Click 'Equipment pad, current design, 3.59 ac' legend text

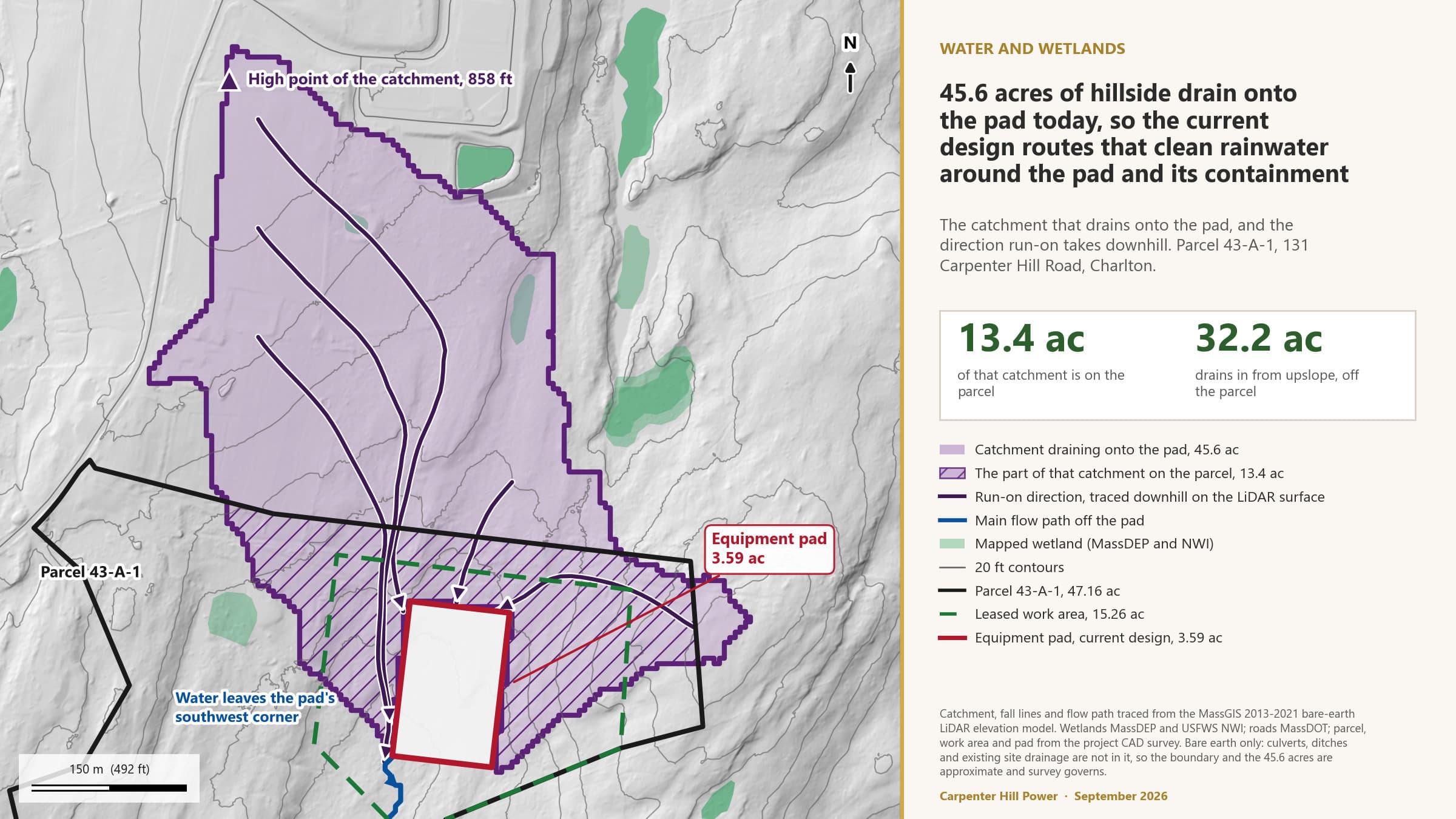click(1098, 638)
